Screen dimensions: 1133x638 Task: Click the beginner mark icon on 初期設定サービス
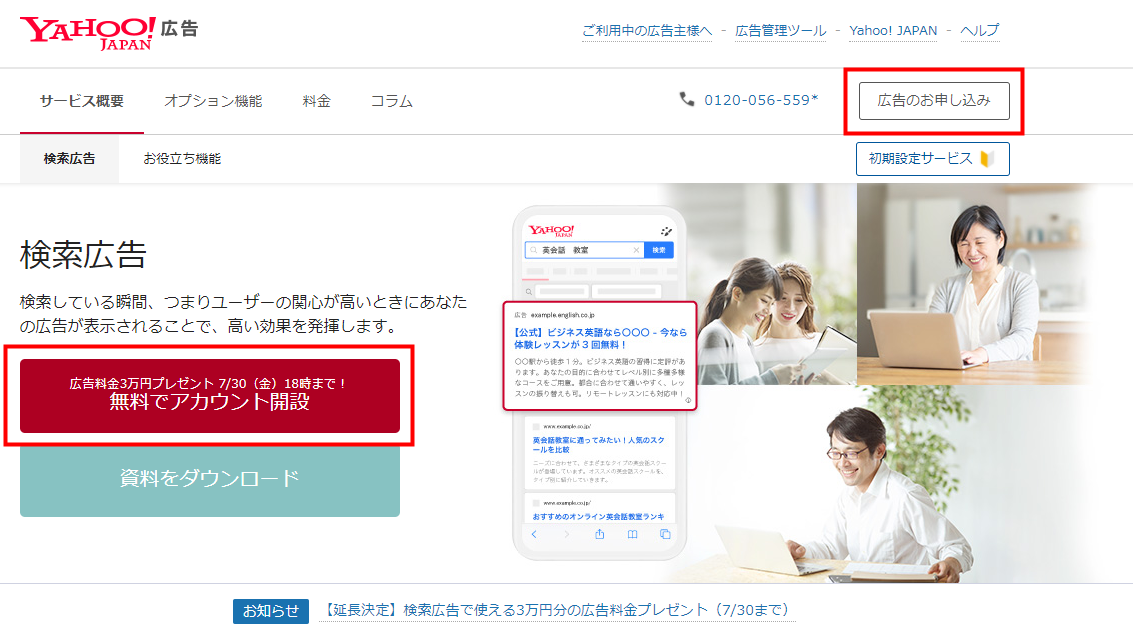pos(988,159)
